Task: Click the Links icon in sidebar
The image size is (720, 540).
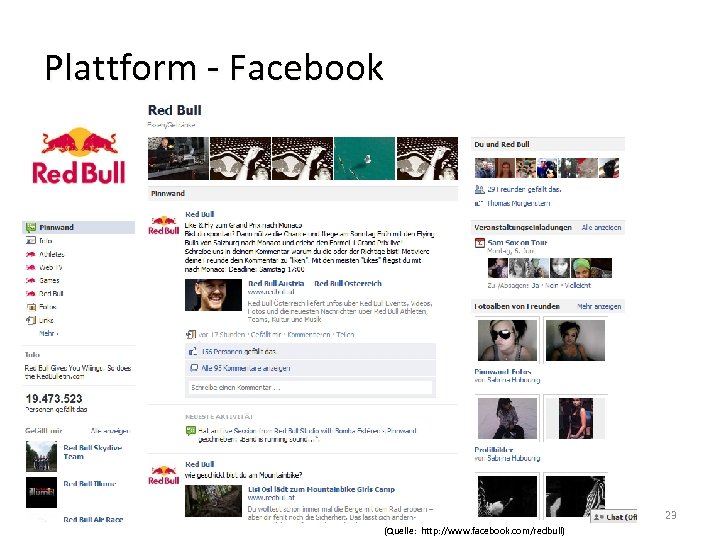Action: (x=31, y=320)
